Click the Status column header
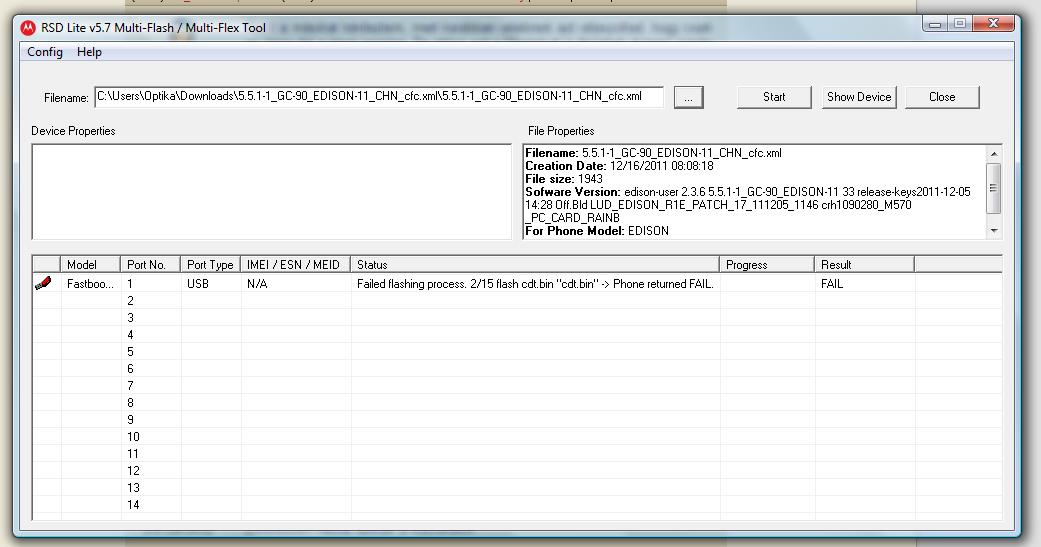Image resolution: width=1041 pixels, height=547 pixels. [535, 264]
